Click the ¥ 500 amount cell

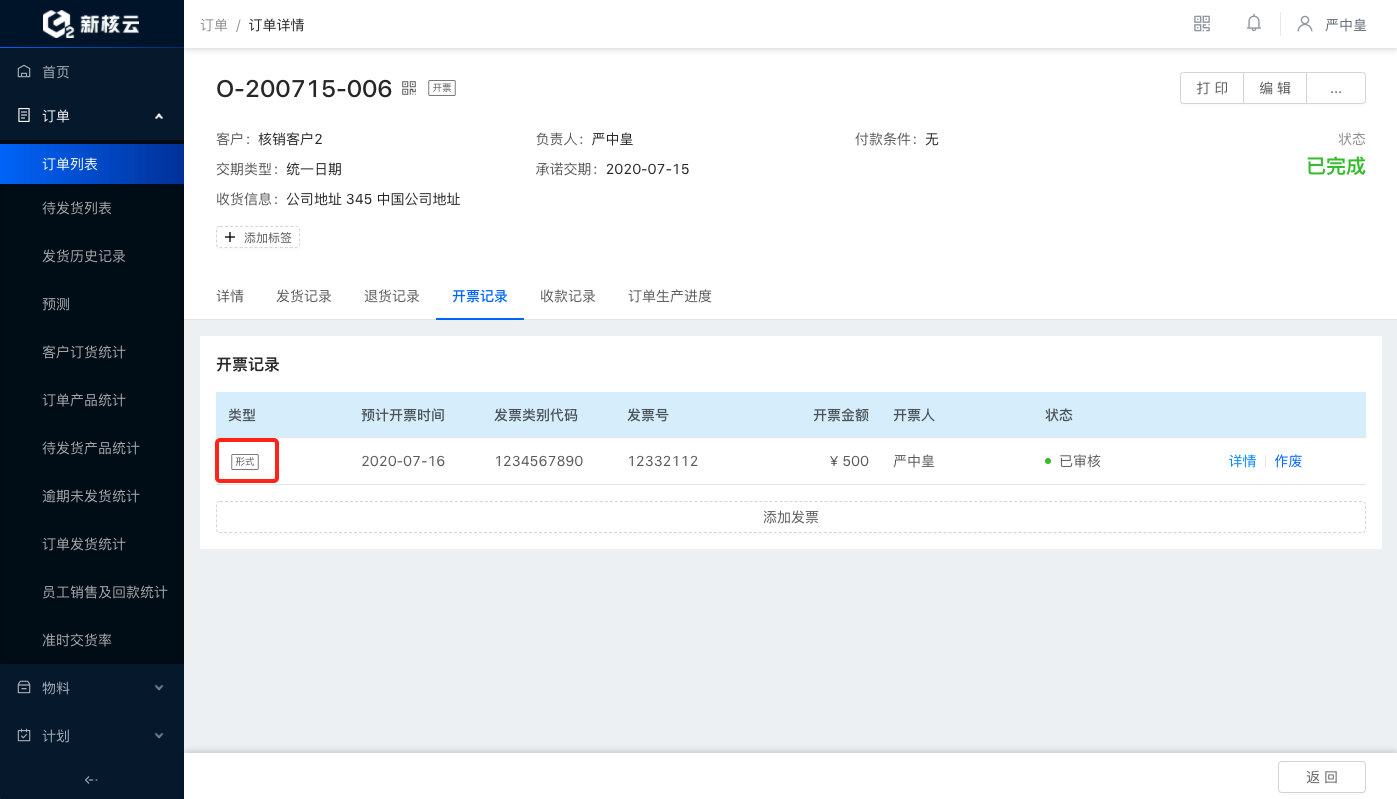click(849, 461)
